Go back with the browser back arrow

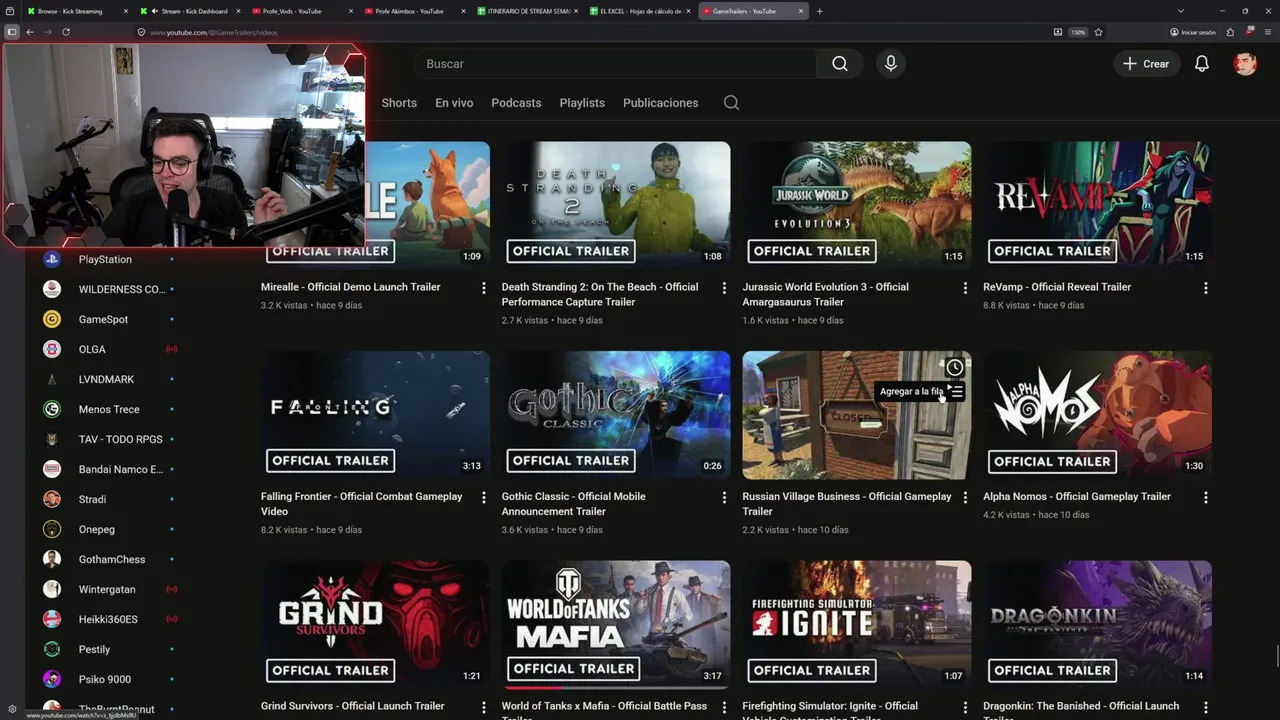click(x=30, y=32)
